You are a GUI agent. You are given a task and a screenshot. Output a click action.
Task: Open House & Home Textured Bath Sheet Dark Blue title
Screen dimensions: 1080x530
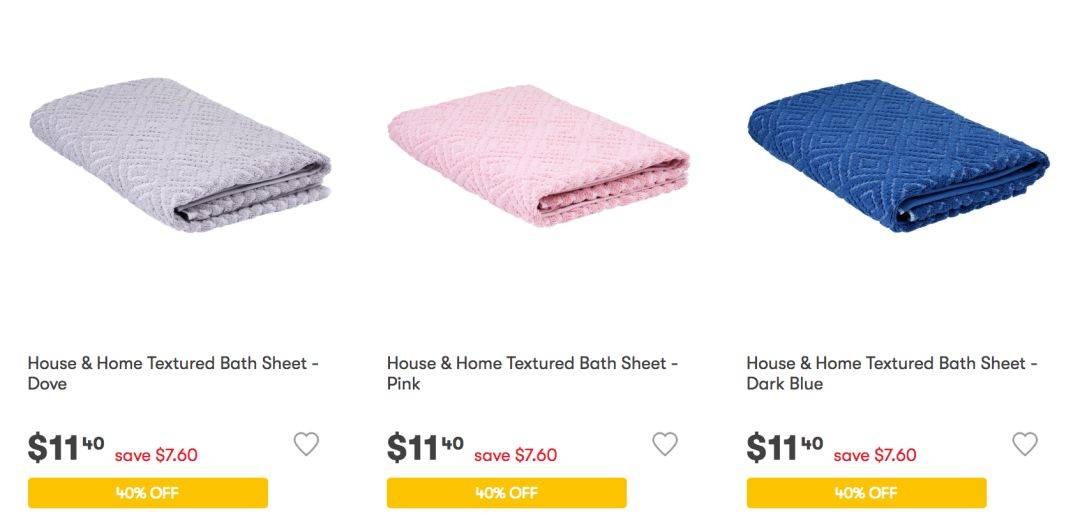[x=892, y=373]
